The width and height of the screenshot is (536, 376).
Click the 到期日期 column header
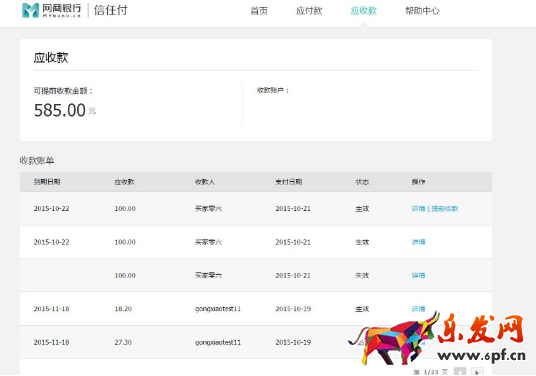tap(47, 182)
